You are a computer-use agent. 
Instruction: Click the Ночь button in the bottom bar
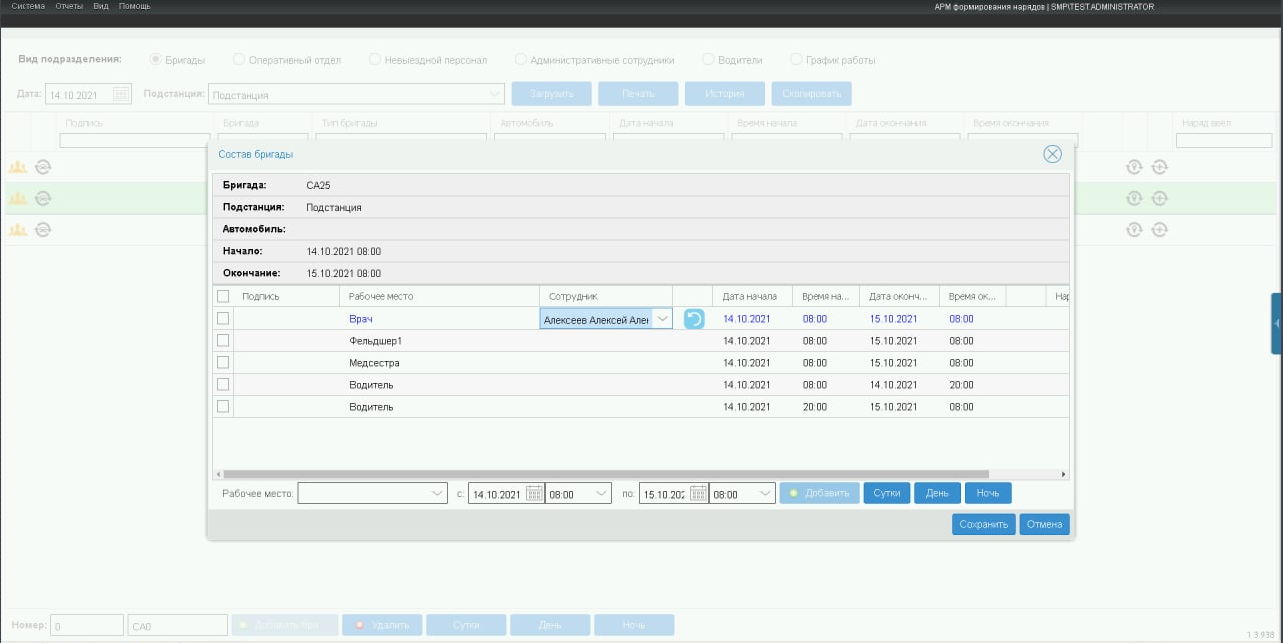coord(634,625)
